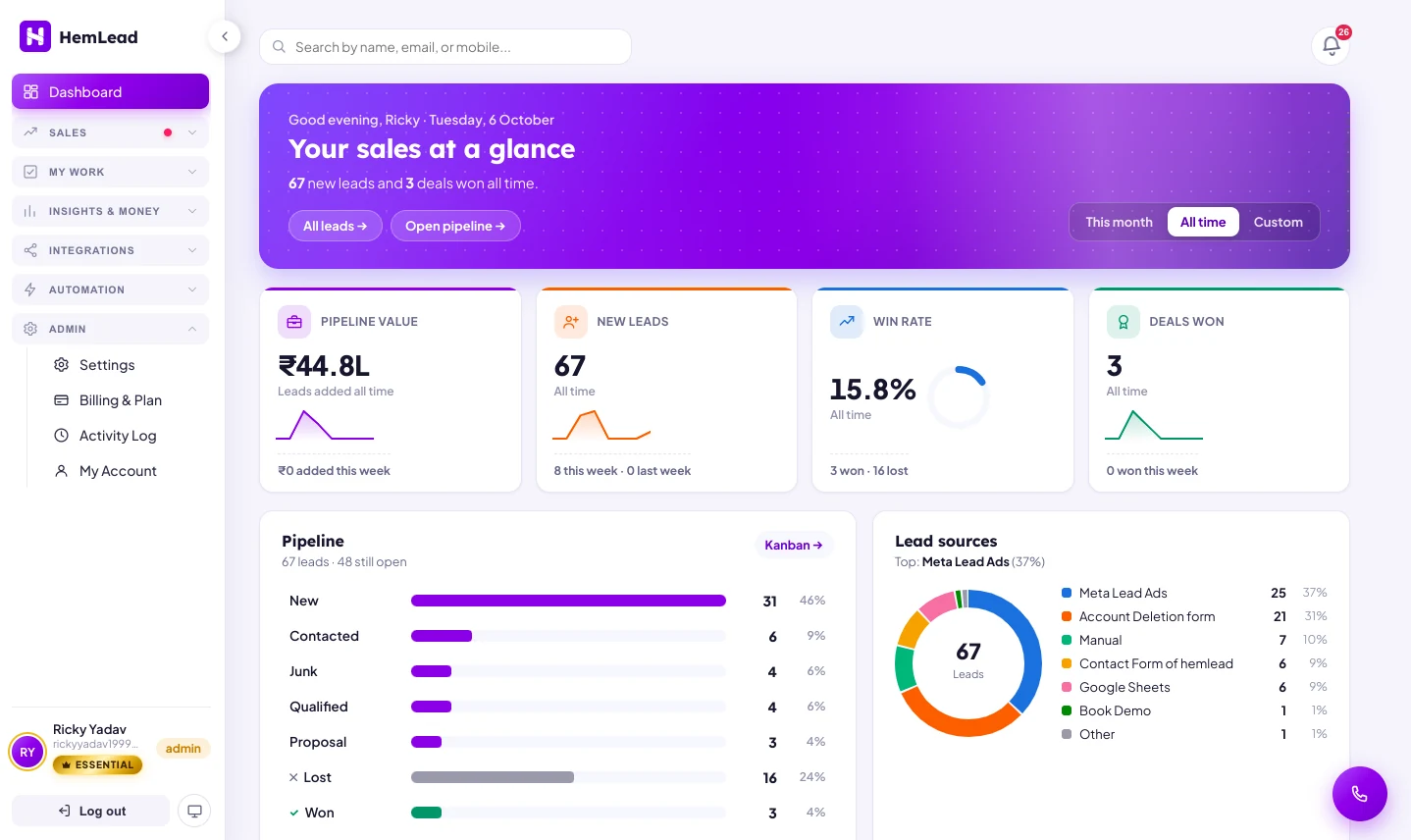The height and width of the screenshot is (840, 1411).
Task: Click the ESSENTIAL plan badge
Action: pyautogui.click(x=97, y=764)
